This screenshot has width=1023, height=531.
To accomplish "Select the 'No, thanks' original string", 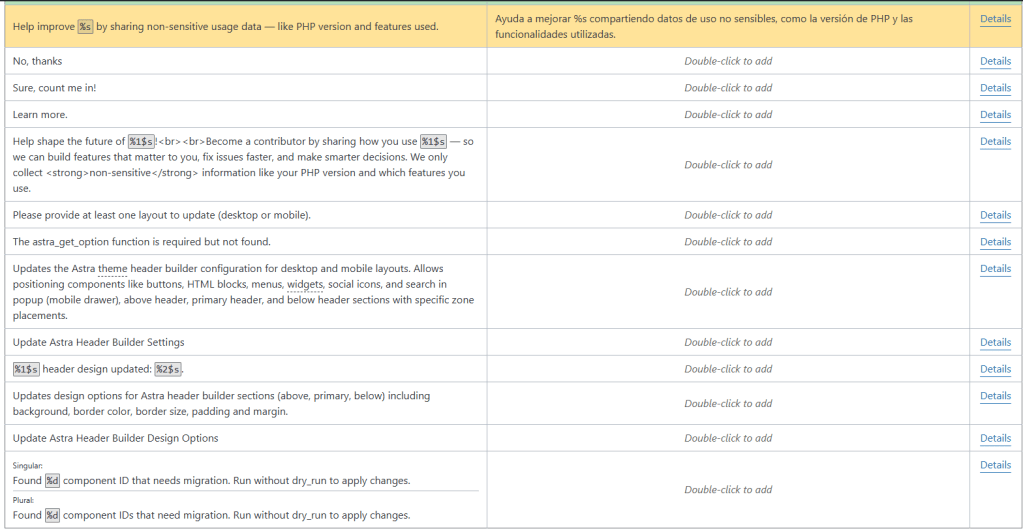I will point(38,61).
